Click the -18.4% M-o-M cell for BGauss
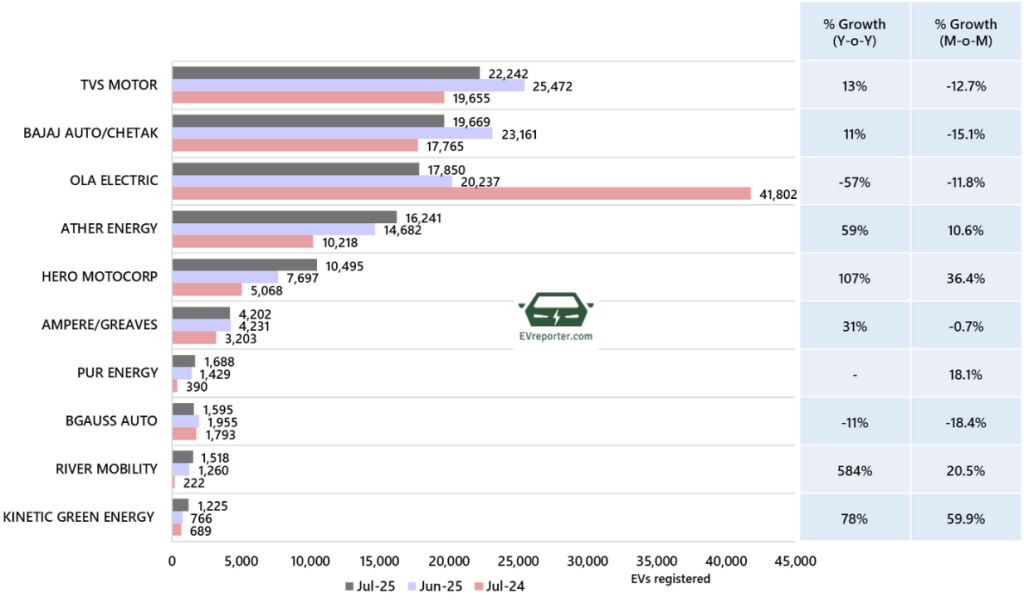1024x608 pixels. [x=966, y=423]
